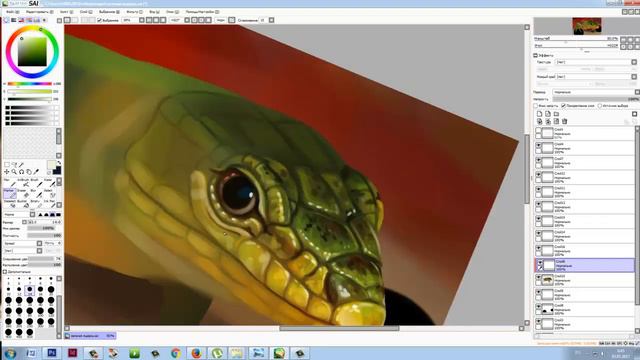The height and width of the screenshot is (360, 640).
Task: Create a new layer folder
Action: 556,114
